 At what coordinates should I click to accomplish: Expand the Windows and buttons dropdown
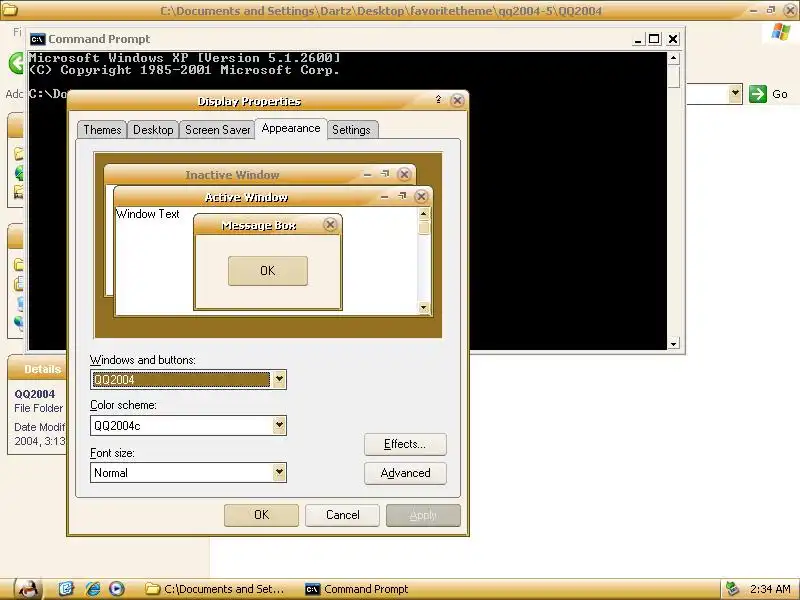[279, 379]
